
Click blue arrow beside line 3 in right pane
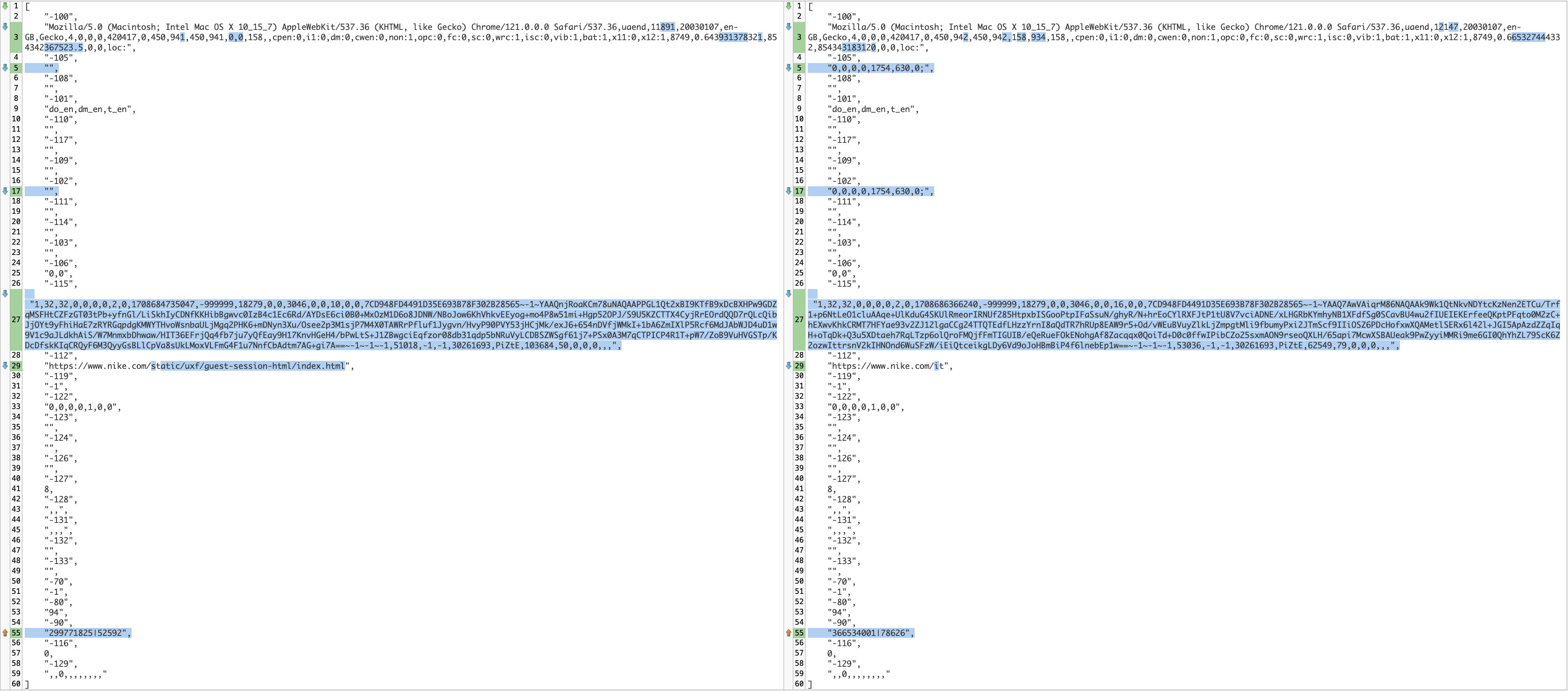(788, 27)
